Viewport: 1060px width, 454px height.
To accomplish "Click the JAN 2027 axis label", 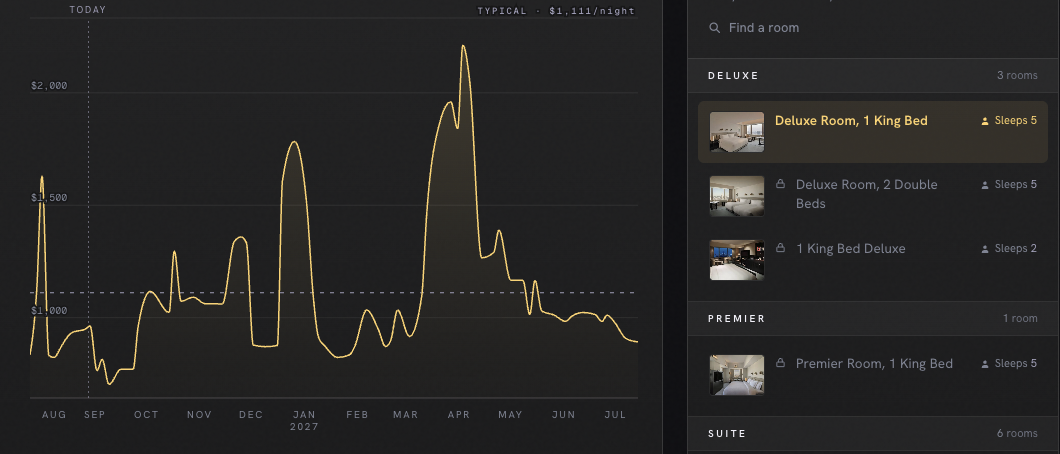I will coord(304,421).
